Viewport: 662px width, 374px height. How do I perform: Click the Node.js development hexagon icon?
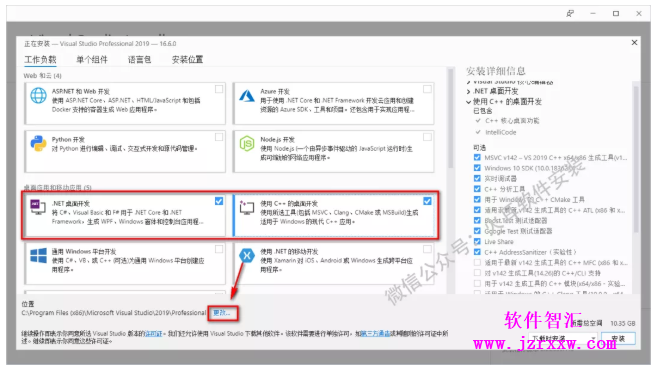(247, 144)
